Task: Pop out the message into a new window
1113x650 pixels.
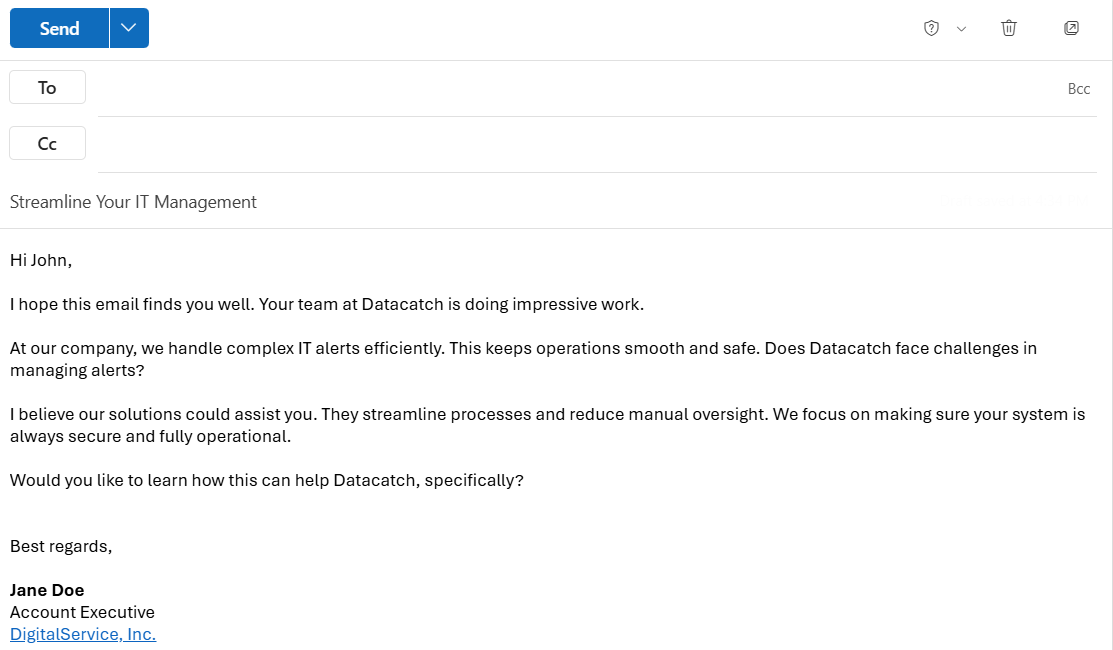Action: [x=1071, y=28]
